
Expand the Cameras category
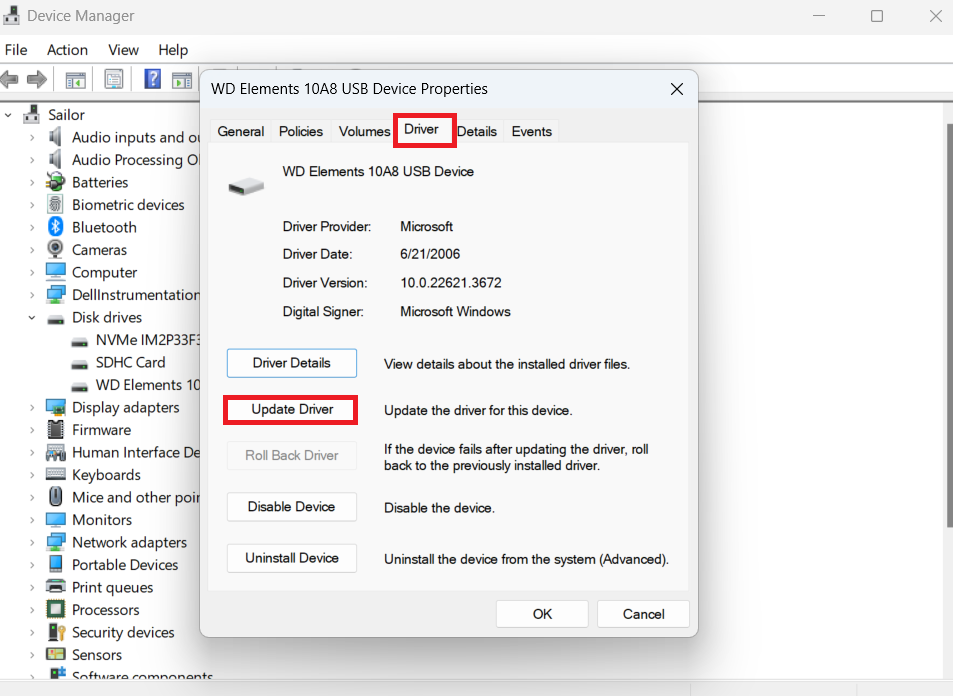(32, 250)
